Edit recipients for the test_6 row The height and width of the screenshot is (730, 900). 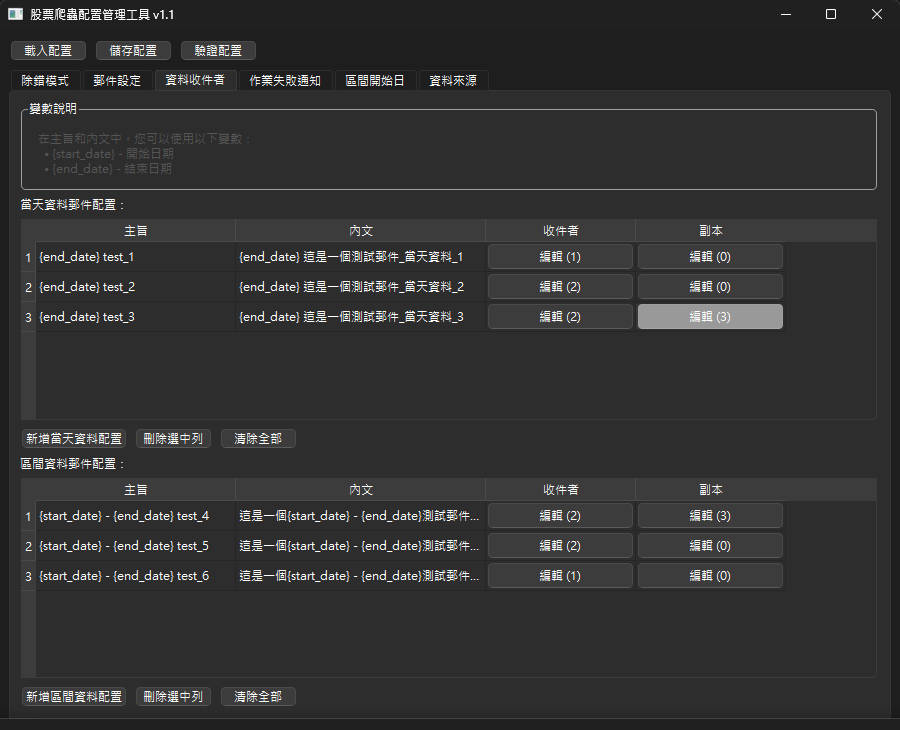pyautogui.click(x=560, y=575)
